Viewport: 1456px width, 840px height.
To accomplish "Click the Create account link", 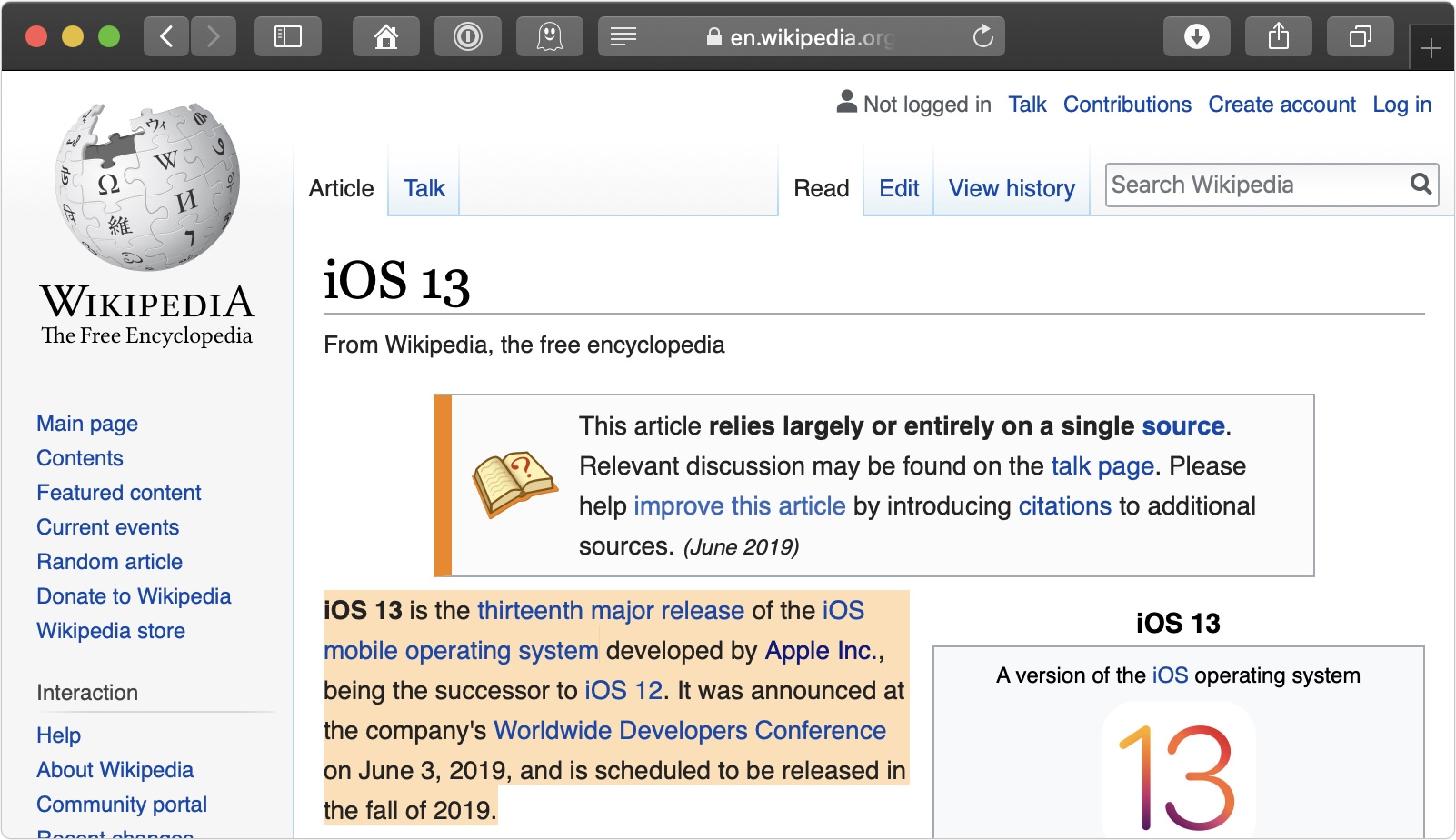I will 1281,105.
